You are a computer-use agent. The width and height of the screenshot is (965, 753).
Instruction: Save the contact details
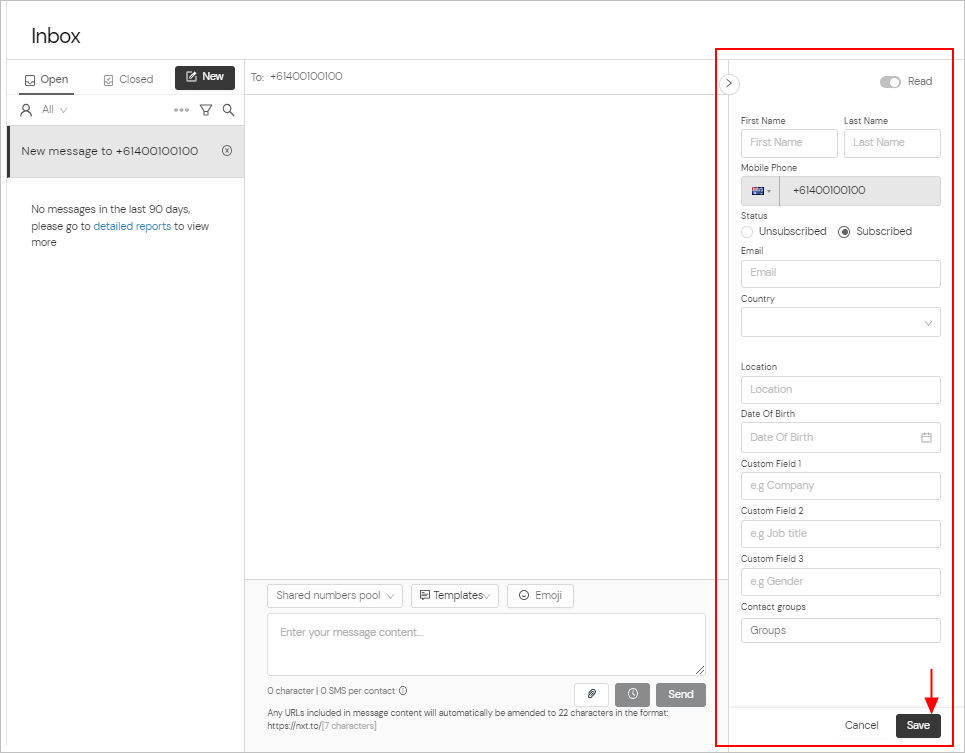[x=918, y=725]
